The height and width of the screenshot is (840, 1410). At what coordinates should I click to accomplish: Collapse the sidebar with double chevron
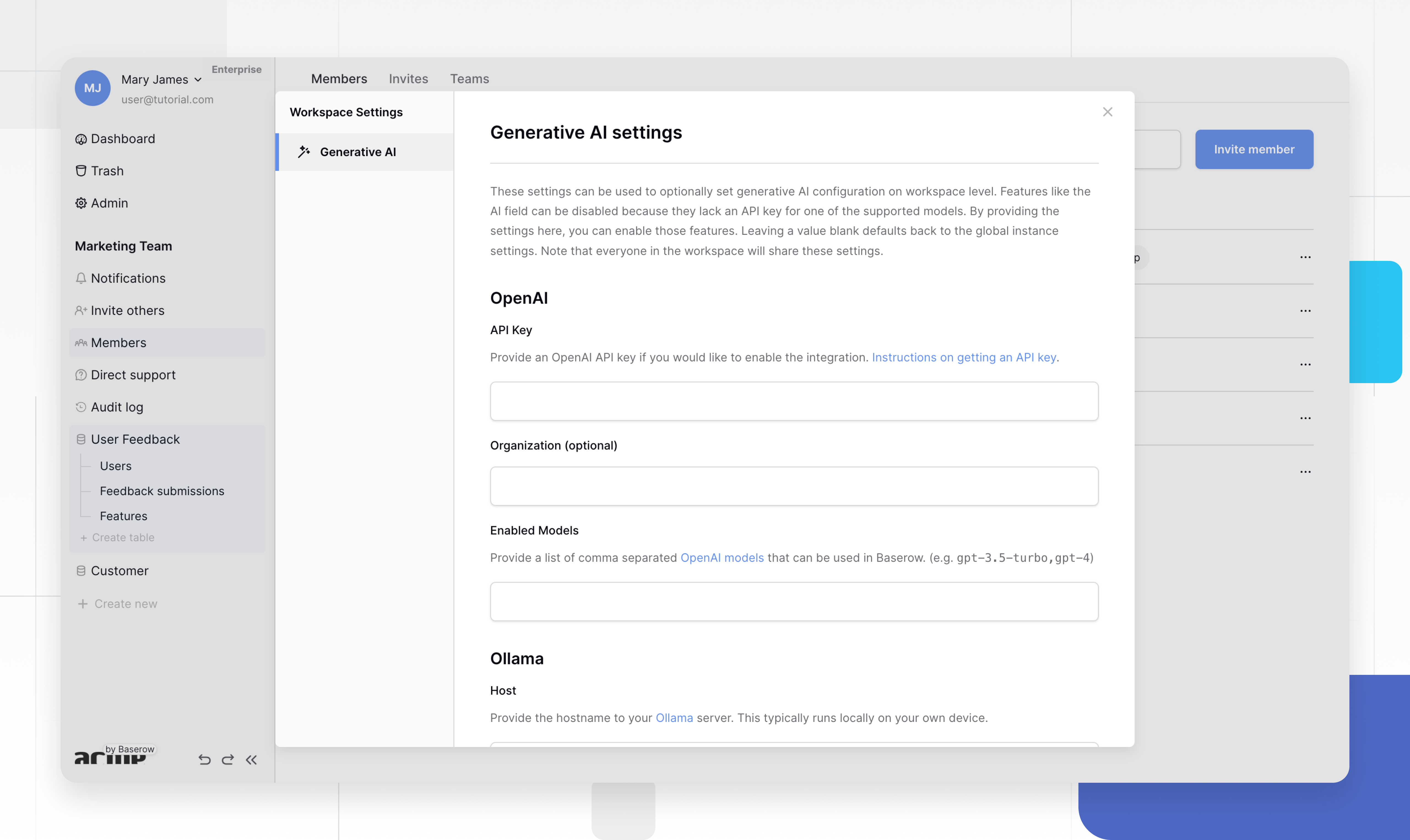(251, 760)
